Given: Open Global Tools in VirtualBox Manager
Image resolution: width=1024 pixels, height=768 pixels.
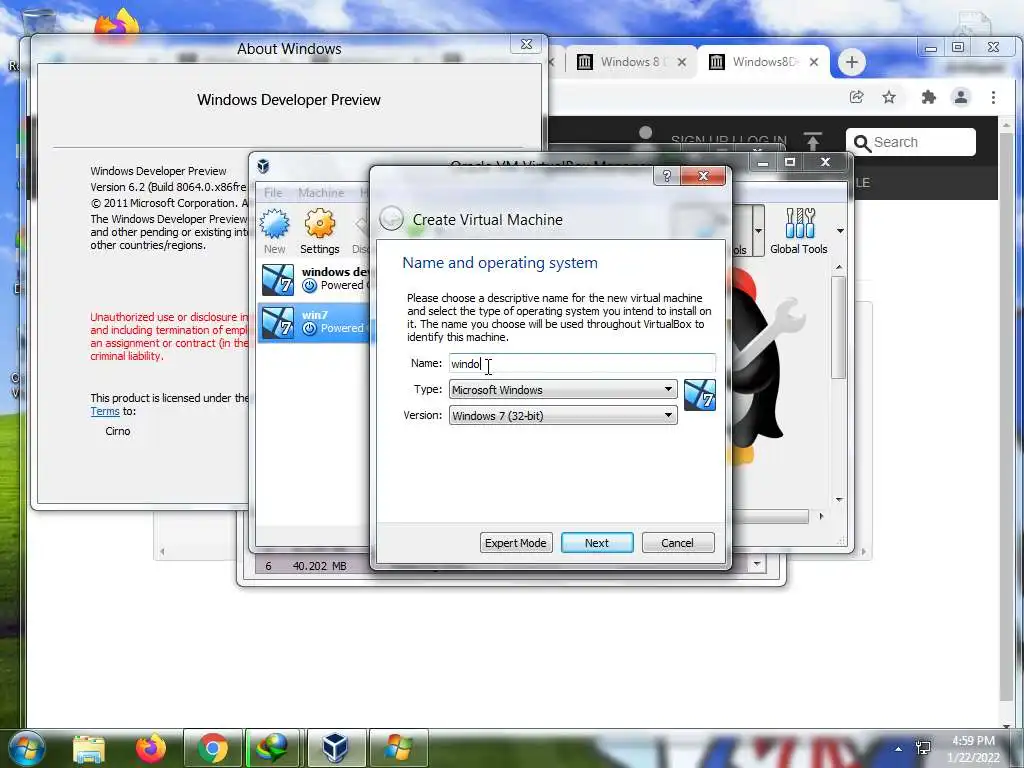Looking at the screenshot, I should (799, 231).
